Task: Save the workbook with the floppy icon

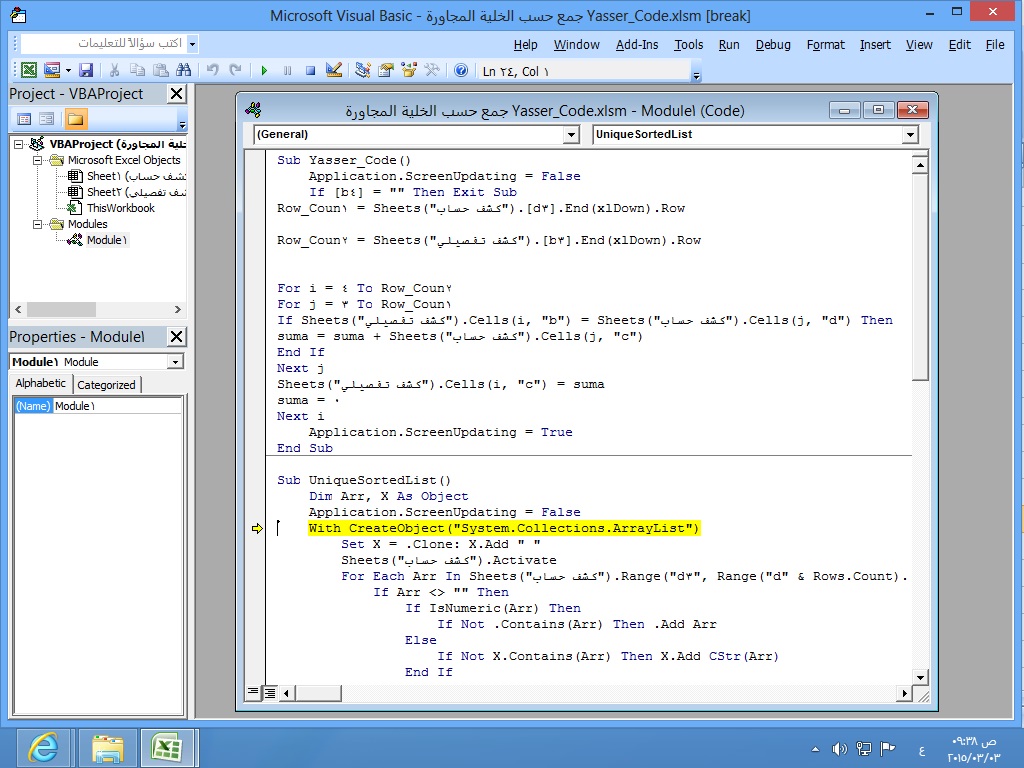Action: click(86, 71)
